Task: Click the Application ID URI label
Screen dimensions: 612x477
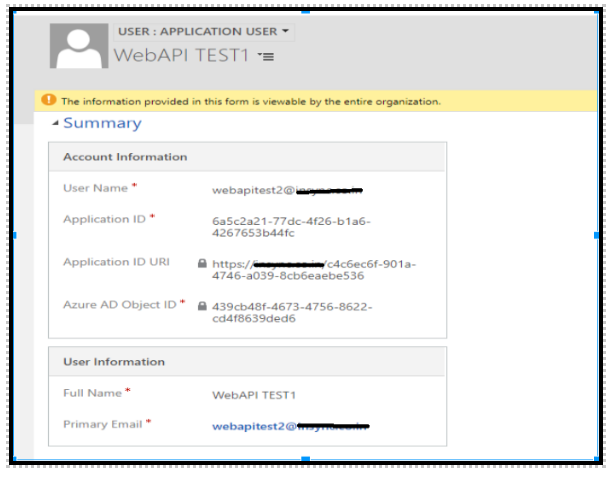Action: pyautogui.click(x=116, y=262)
